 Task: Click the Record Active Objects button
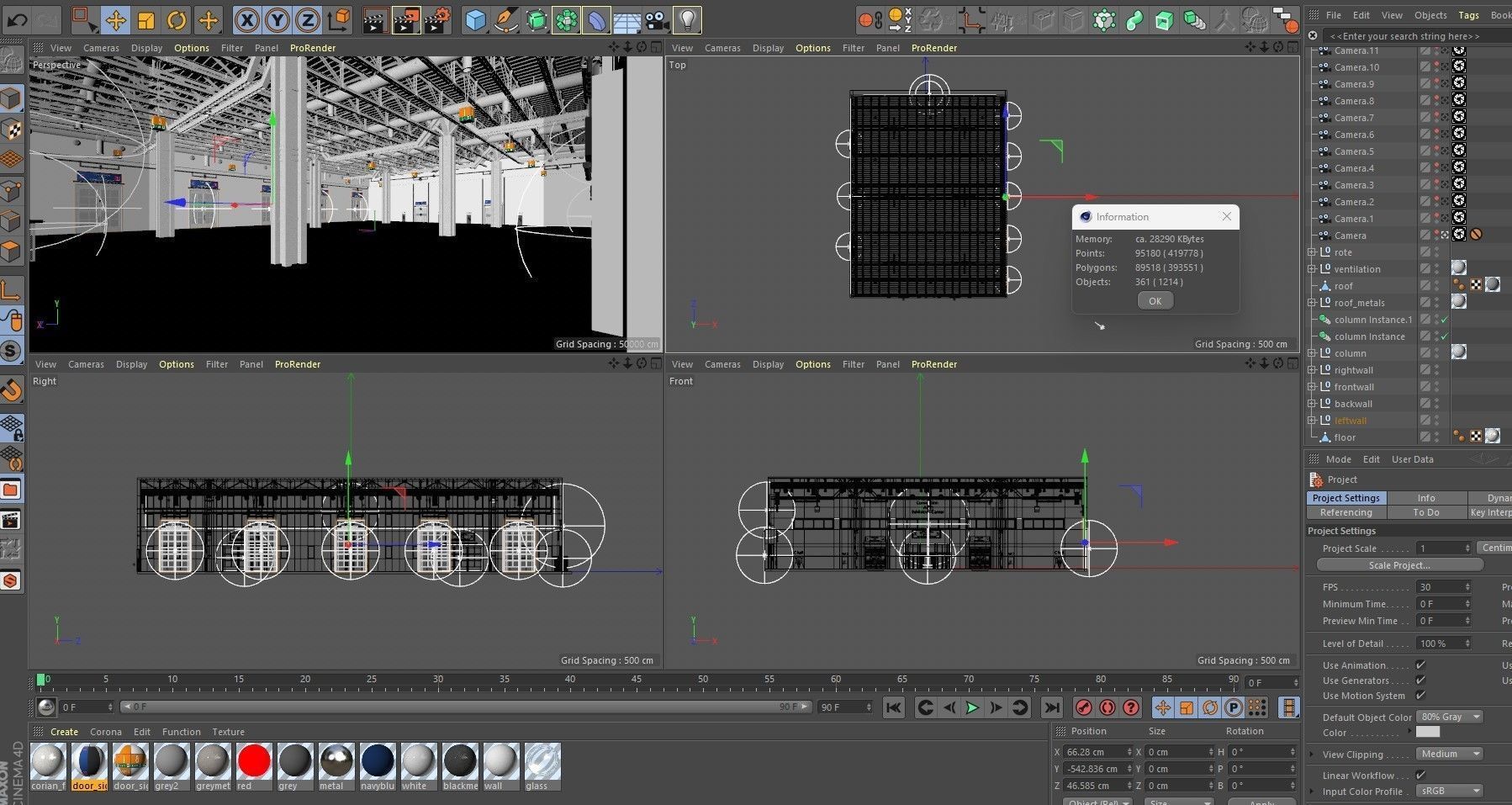(1084, 707)
